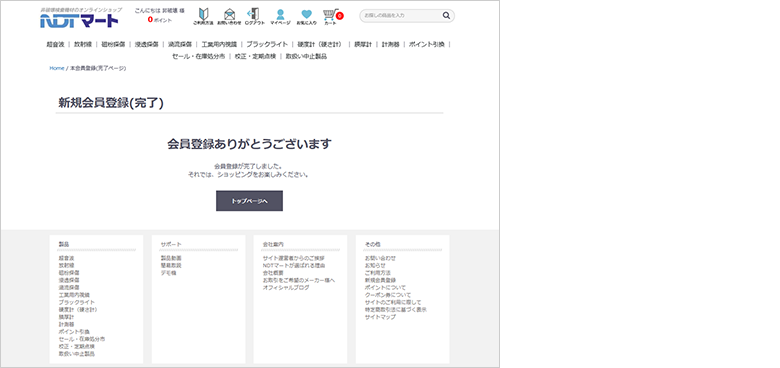Click the お問い合わせ envelope icon in header
This screenshot has height=368, width=780.
pyautogui.click(x=229, y=16)
